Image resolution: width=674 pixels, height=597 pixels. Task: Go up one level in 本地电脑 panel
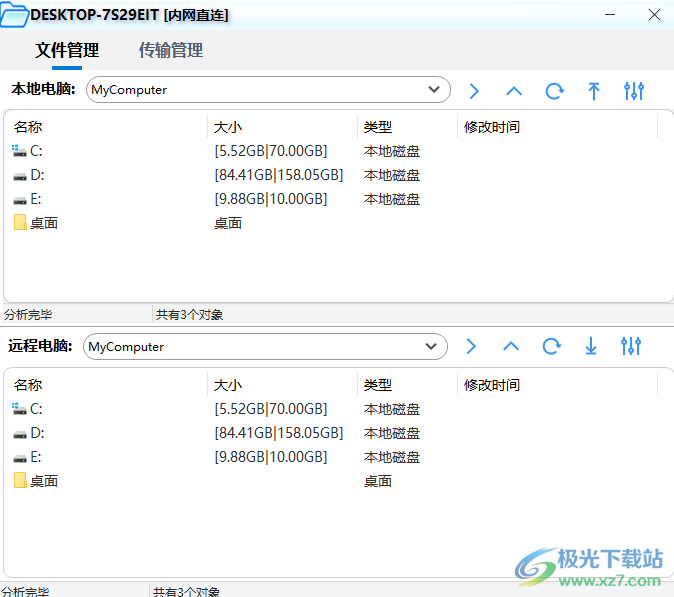click(x=514, y=91)
